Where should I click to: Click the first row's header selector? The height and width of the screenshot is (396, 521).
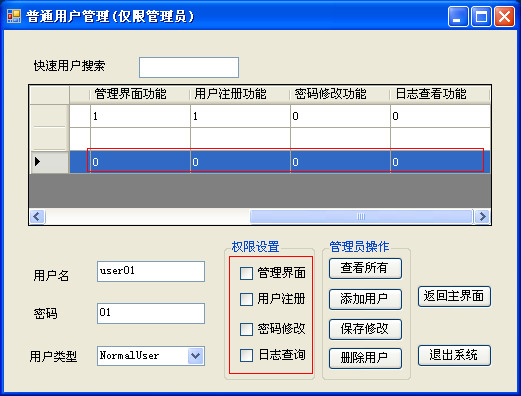click(x=49, y=116)
